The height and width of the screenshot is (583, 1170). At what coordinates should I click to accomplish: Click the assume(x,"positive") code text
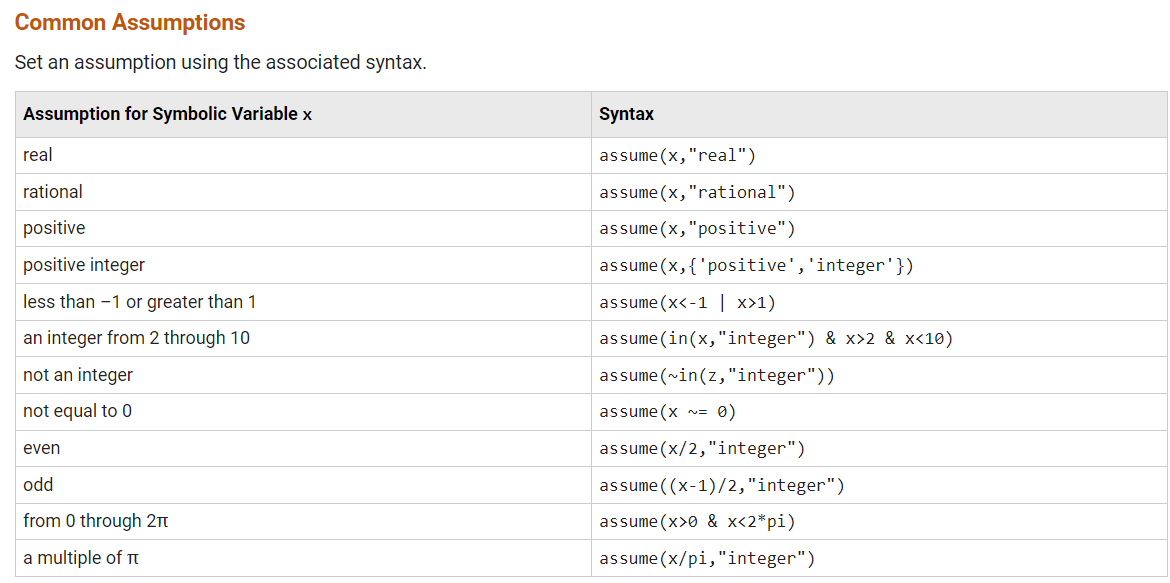click(x=698, y=229)
